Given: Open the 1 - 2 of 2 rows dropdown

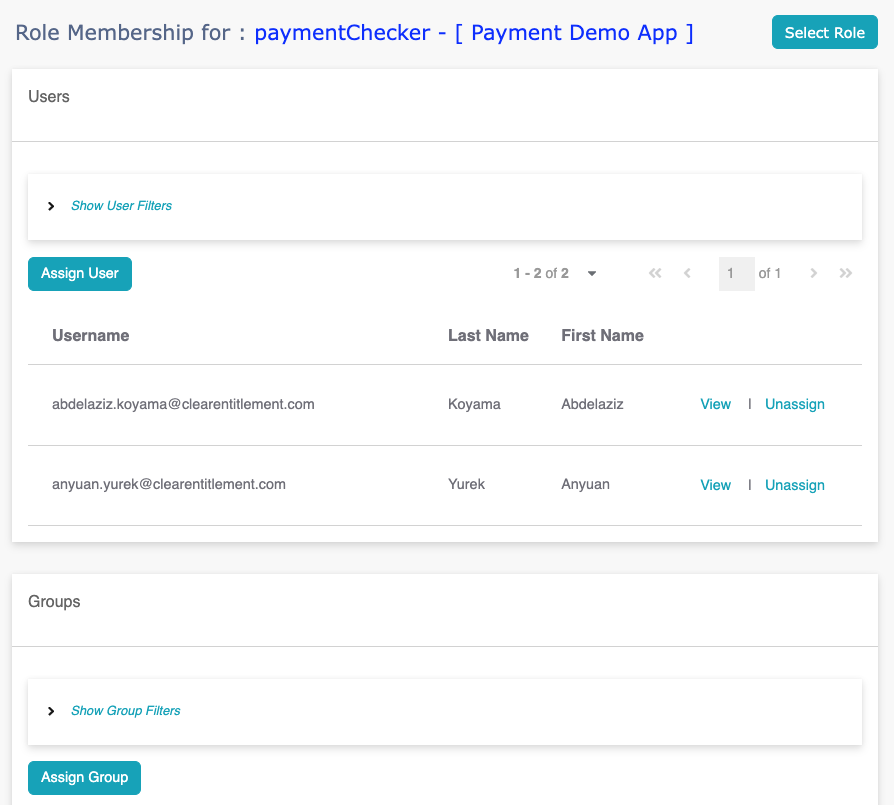Looking at the screenshot, I should click(x=592, y=274).
